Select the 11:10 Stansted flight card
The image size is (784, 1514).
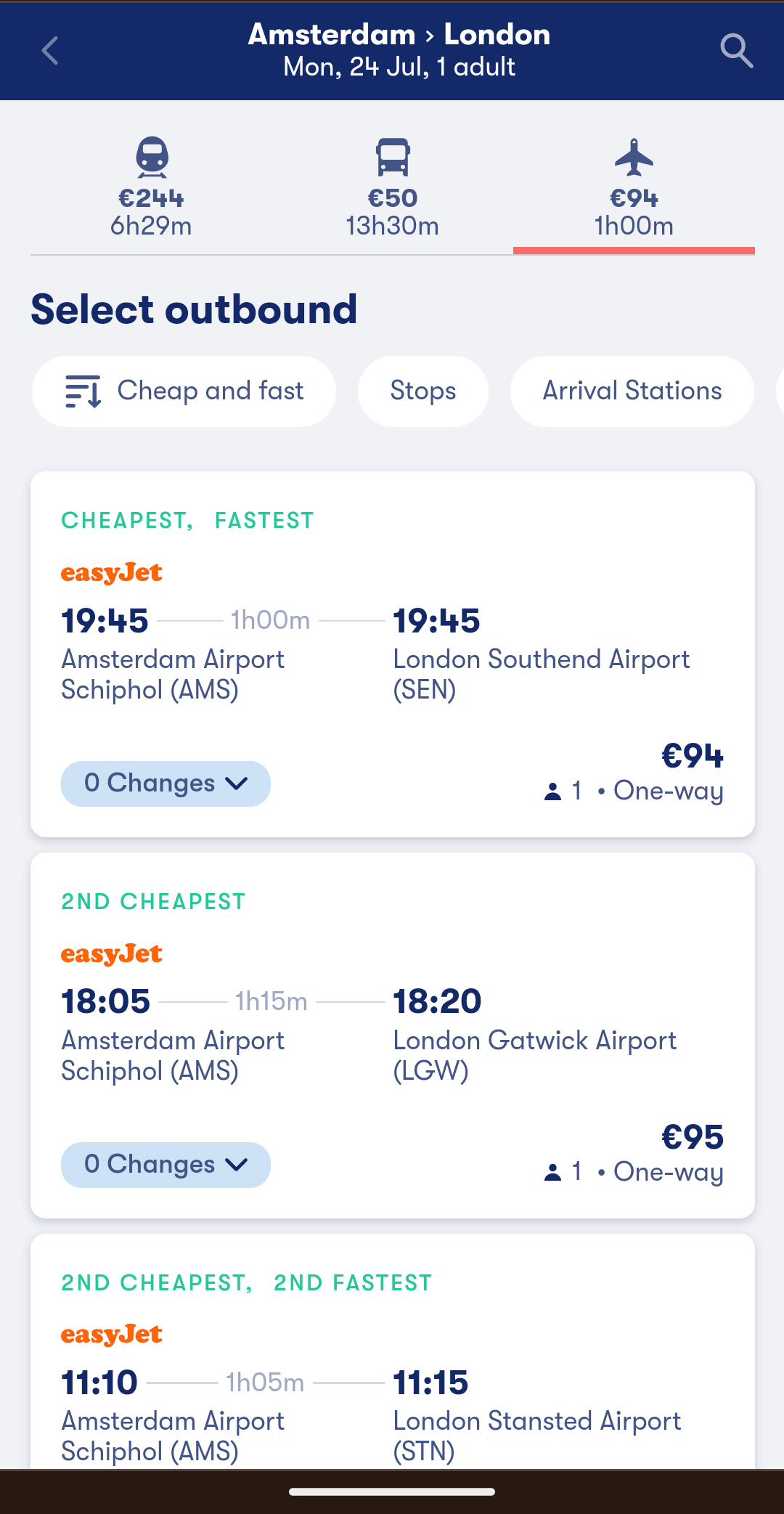click(x=392, y=1380)
